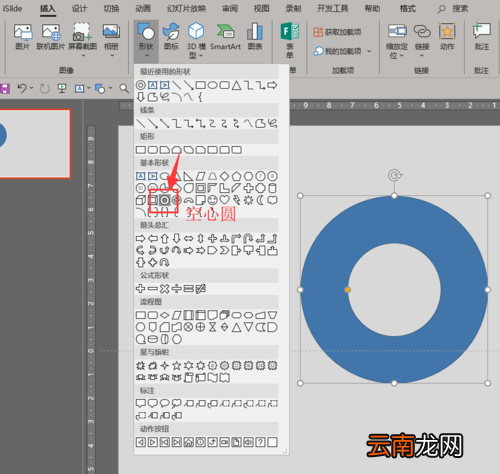Click the orange adjustment handle on donut
Screen dimensions: 500x474
pos(347,290)
